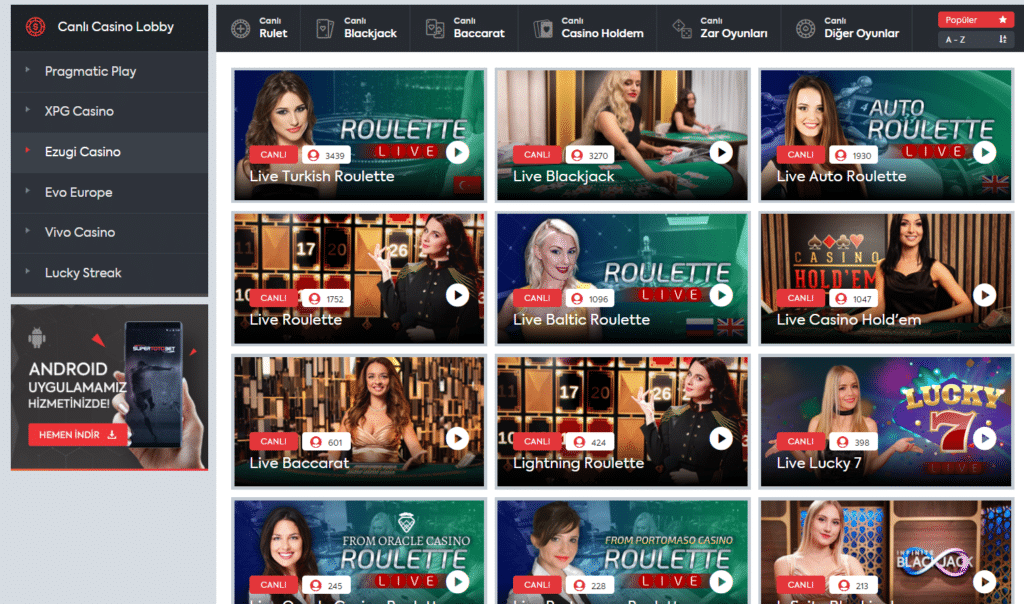Play Live Lucky 7 via play icon
This screenshot has height=604, width=1024.
[x=985, y=439]
